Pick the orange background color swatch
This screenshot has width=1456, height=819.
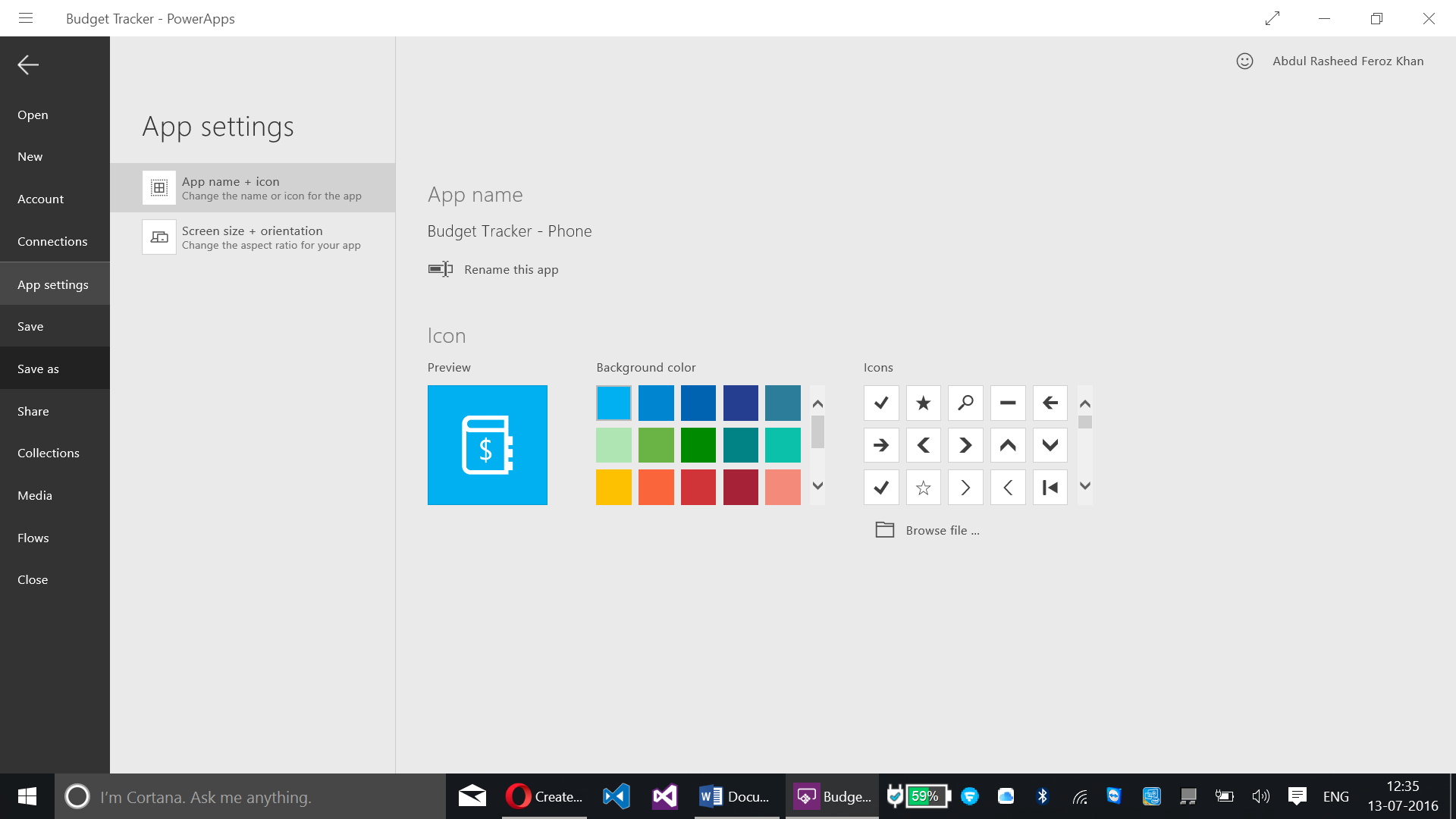(x=656, y=488)
